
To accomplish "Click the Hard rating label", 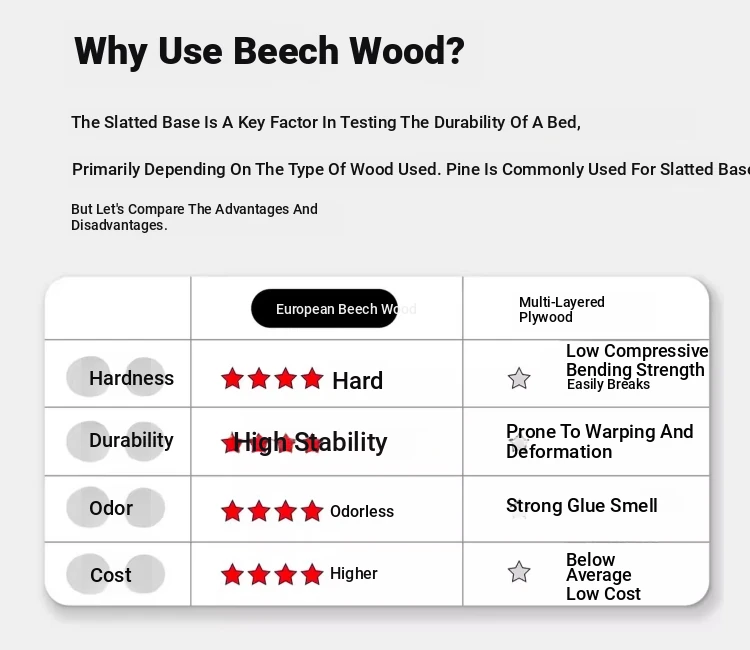I will click(358, 381).
